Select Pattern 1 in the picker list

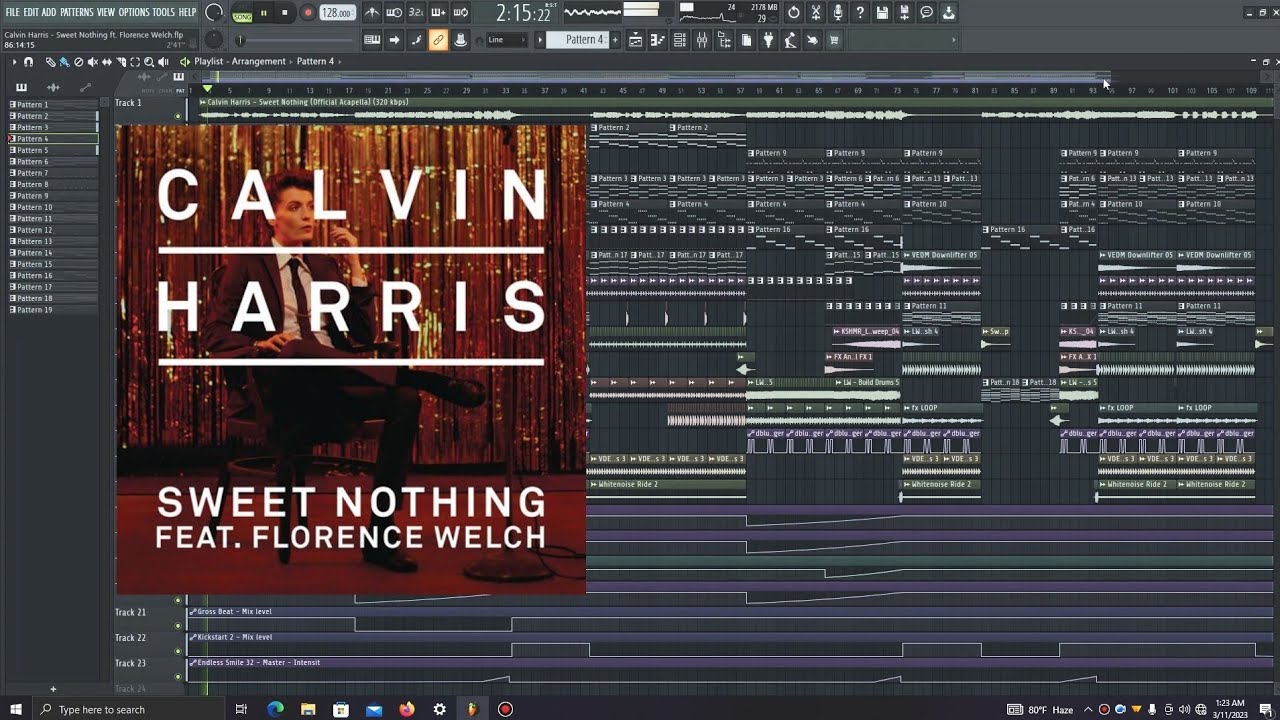(53, 104)
